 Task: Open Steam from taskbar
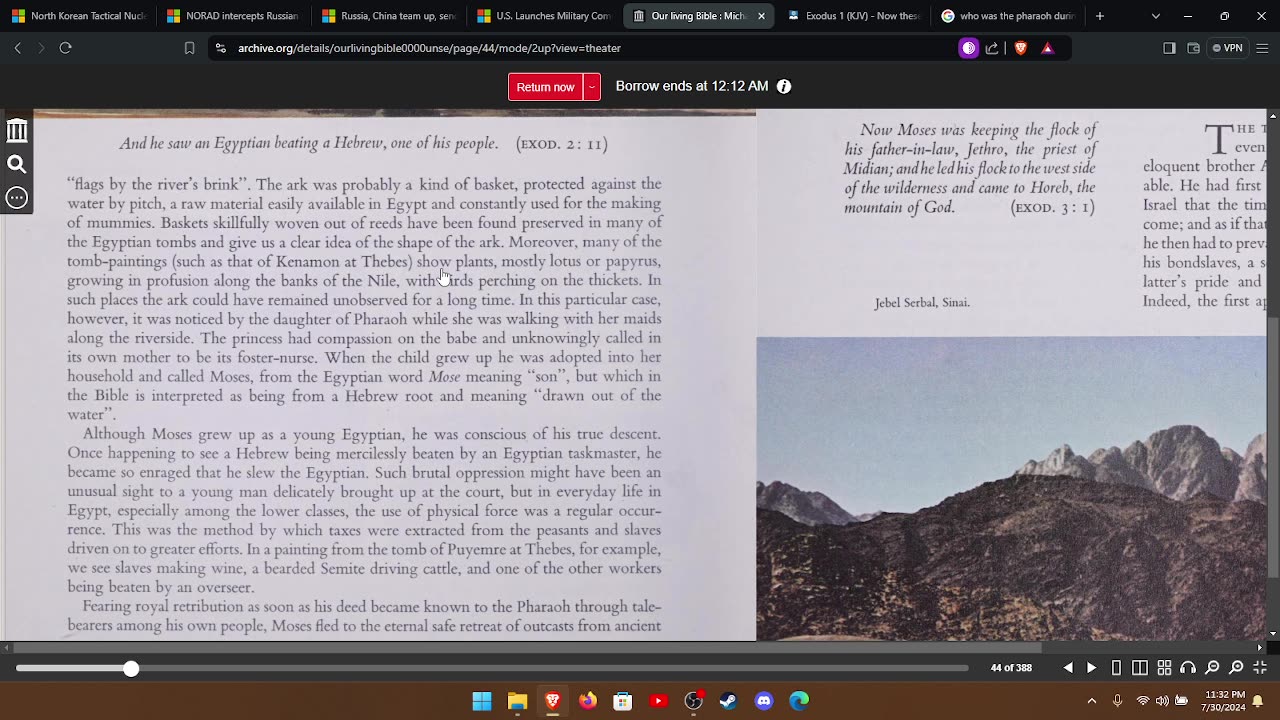tap(728, 701)
